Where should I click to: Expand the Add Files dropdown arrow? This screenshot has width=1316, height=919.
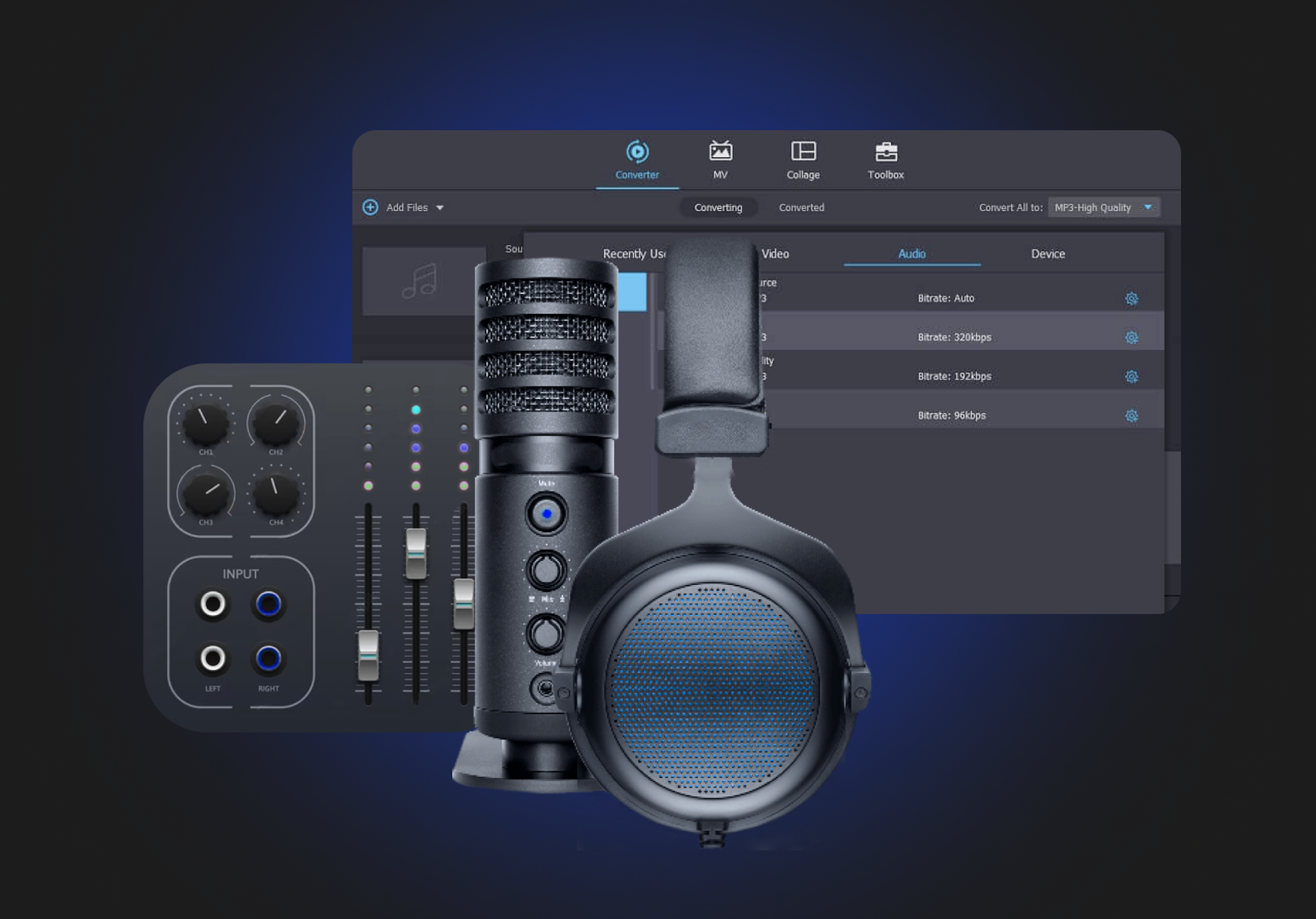[x=440, y=208]
